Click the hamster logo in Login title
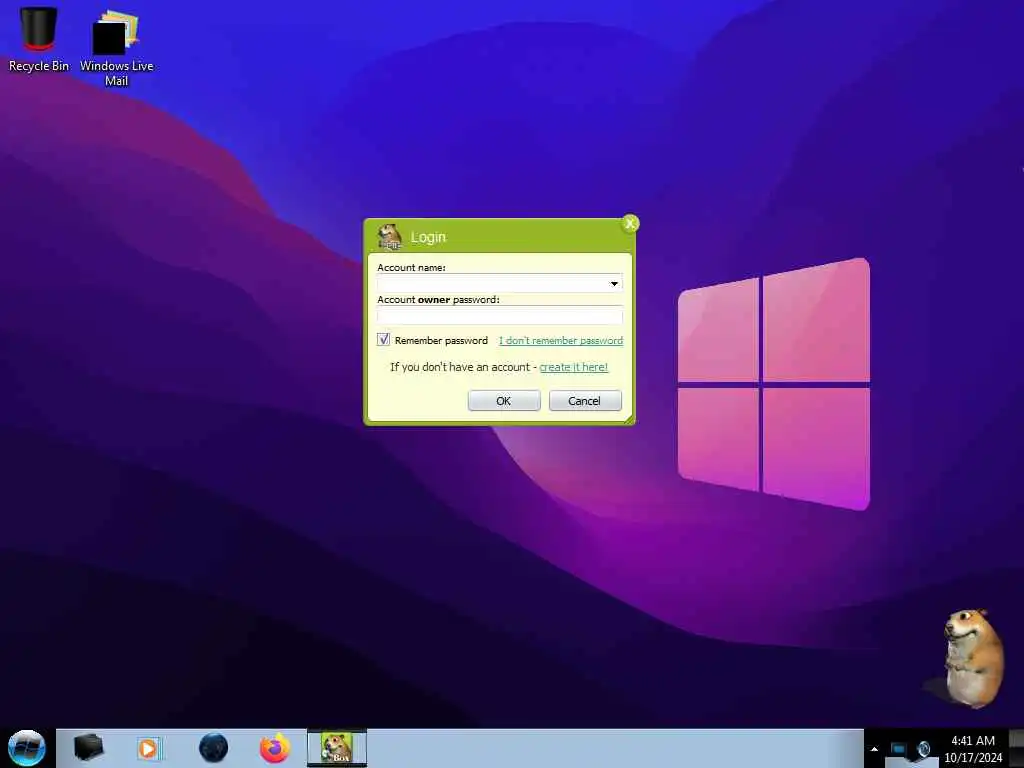The width and height of the screenshot is (1024, 768). pyautogui.click(x=390, y=236)
